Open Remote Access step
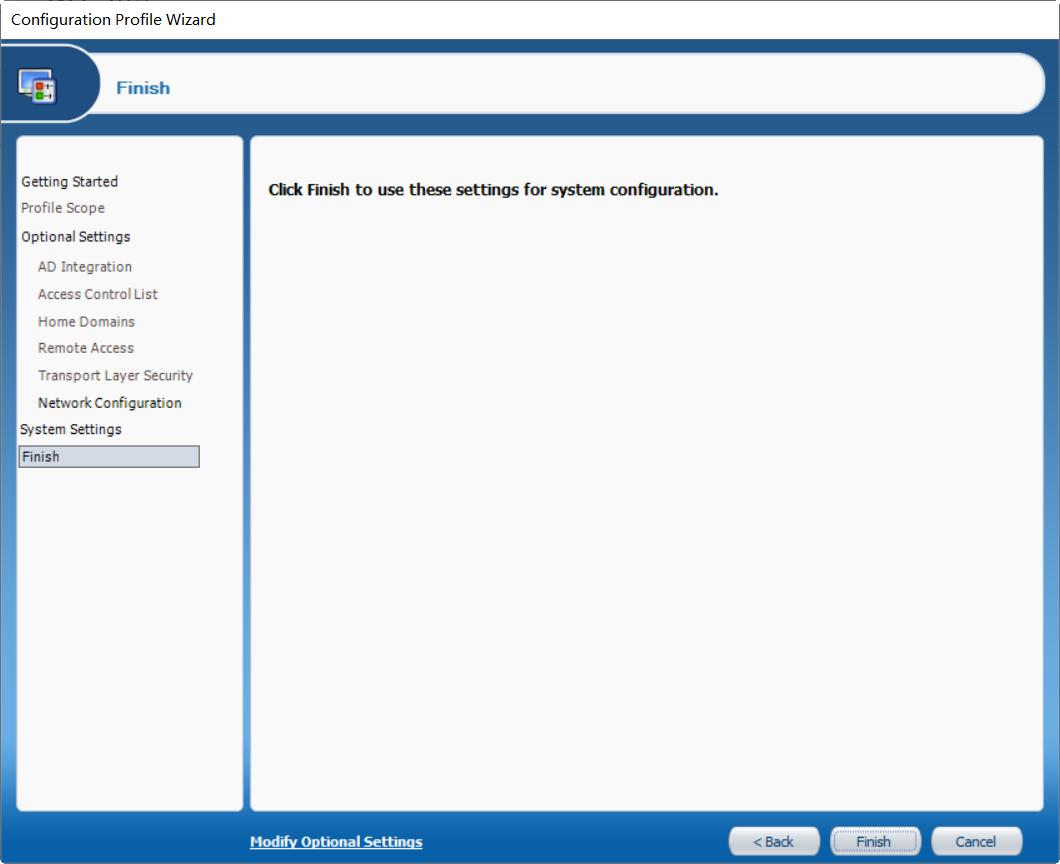1060x864 pixels. tap(86, 348)
